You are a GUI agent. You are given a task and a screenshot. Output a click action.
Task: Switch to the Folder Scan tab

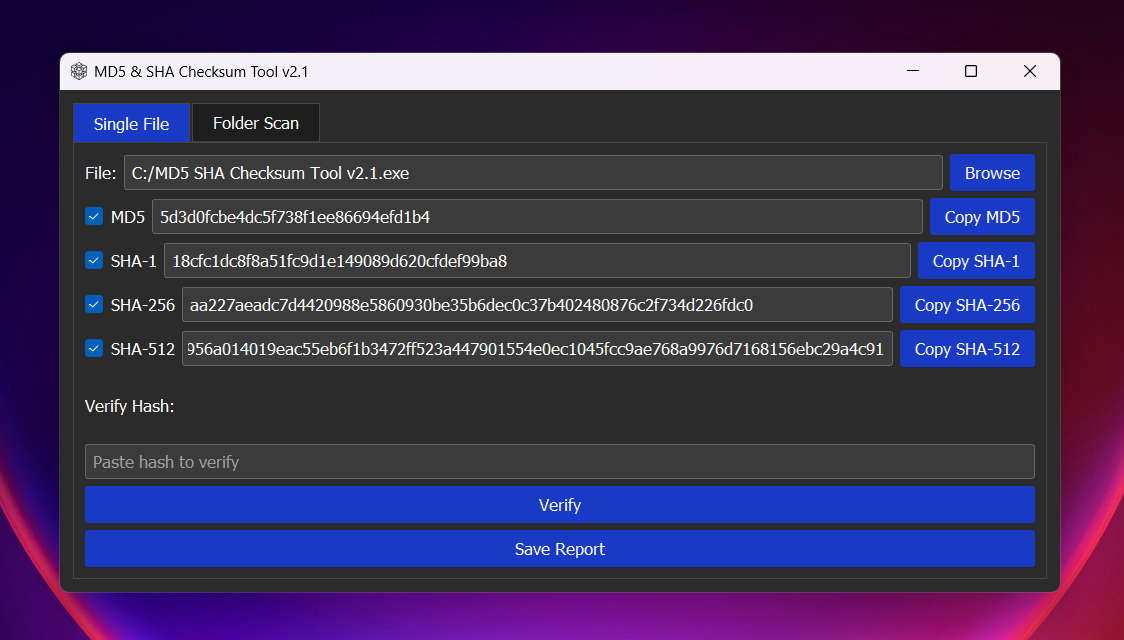(256, 124)
